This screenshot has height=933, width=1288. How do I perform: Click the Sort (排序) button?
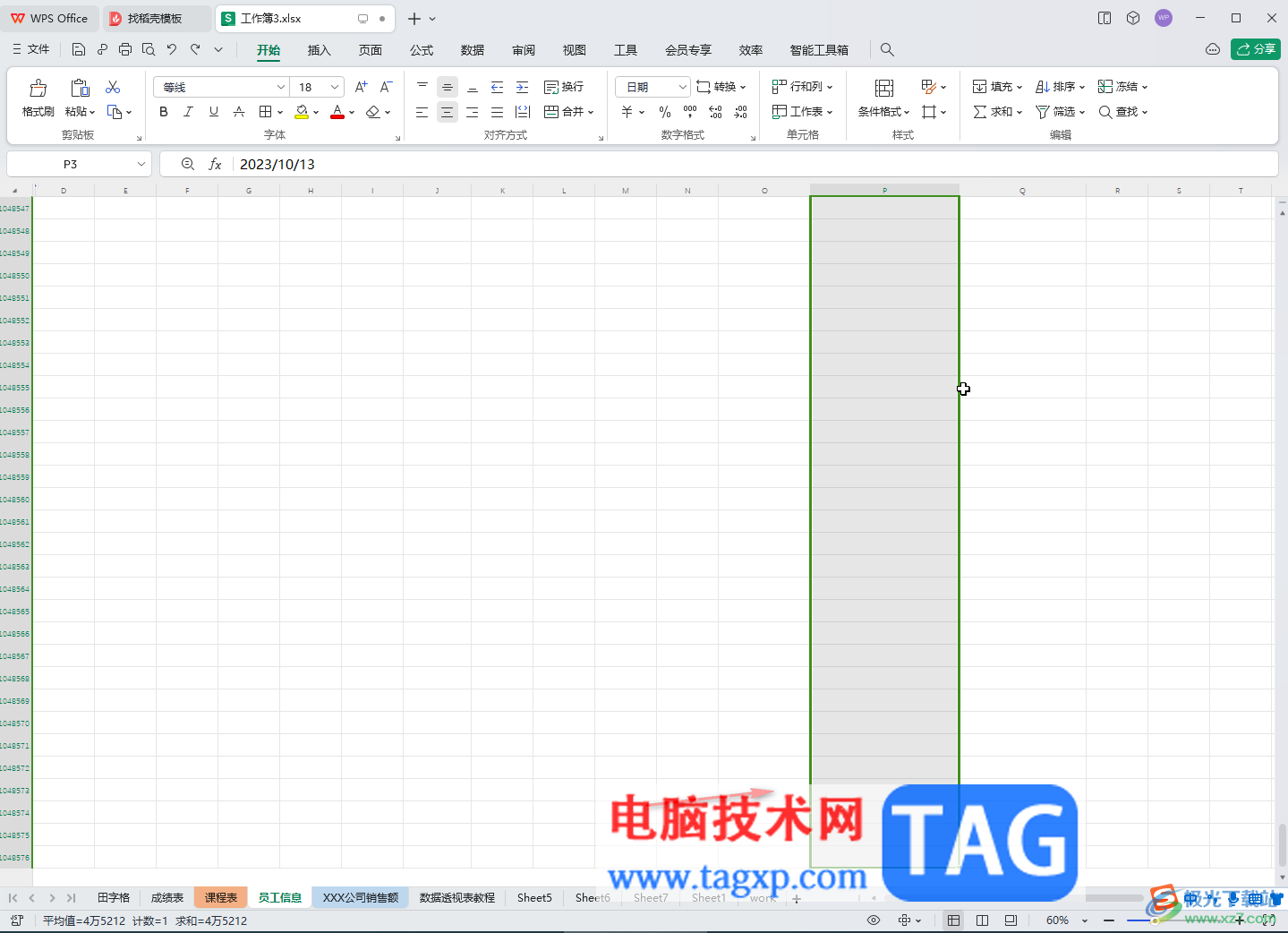click(1060, 87)
